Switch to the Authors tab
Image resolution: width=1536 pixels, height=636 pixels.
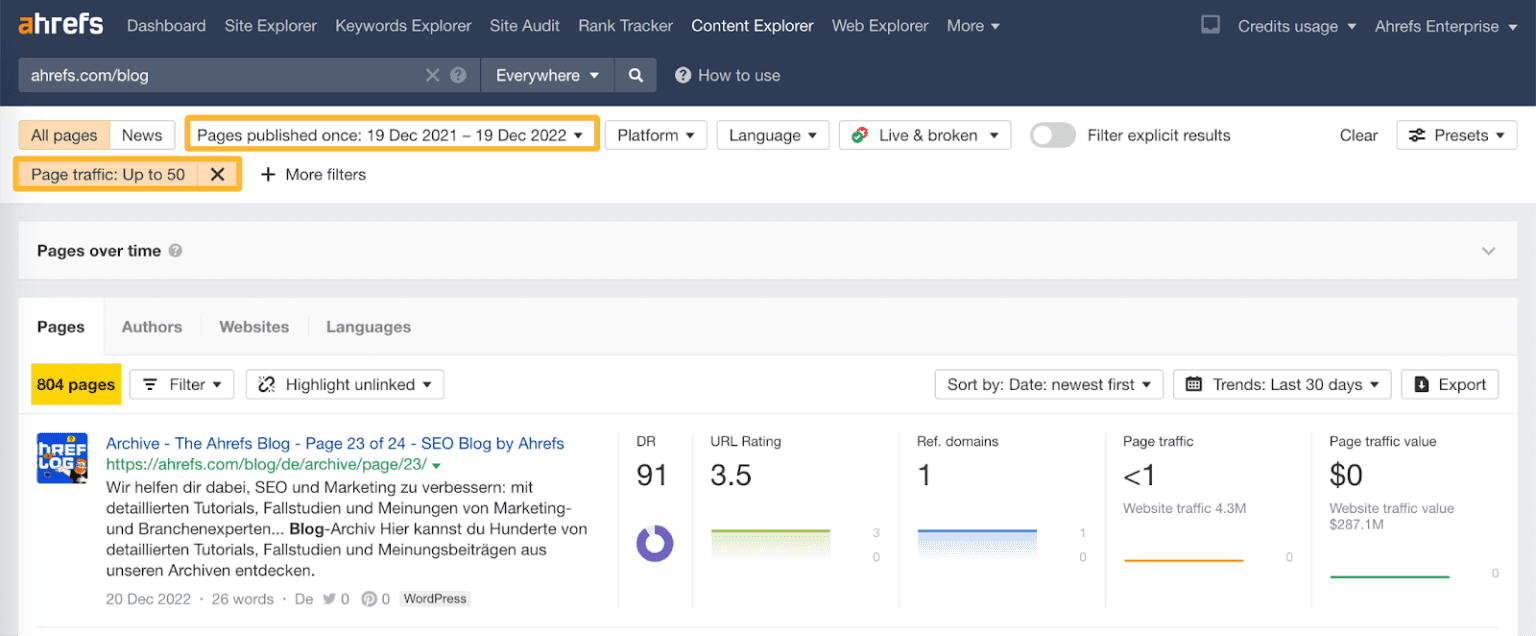152,327
